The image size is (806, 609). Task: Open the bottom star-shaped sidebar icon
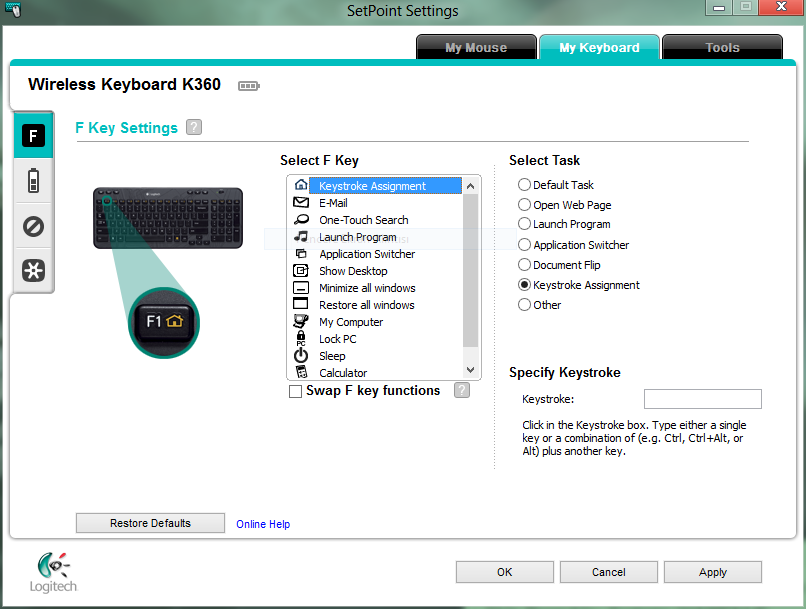33,271
